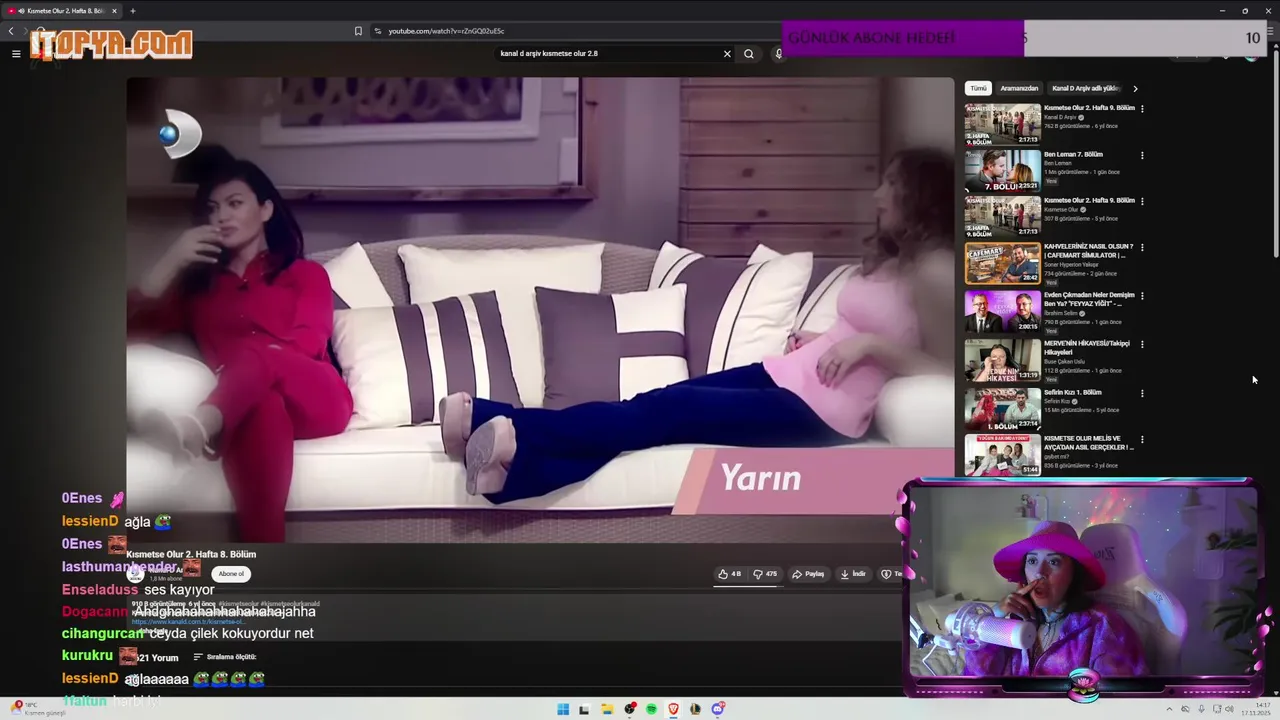The image size is (1280, 720).
Task: Dislike the video with thumbs-down button
Action: click(765, 574)
